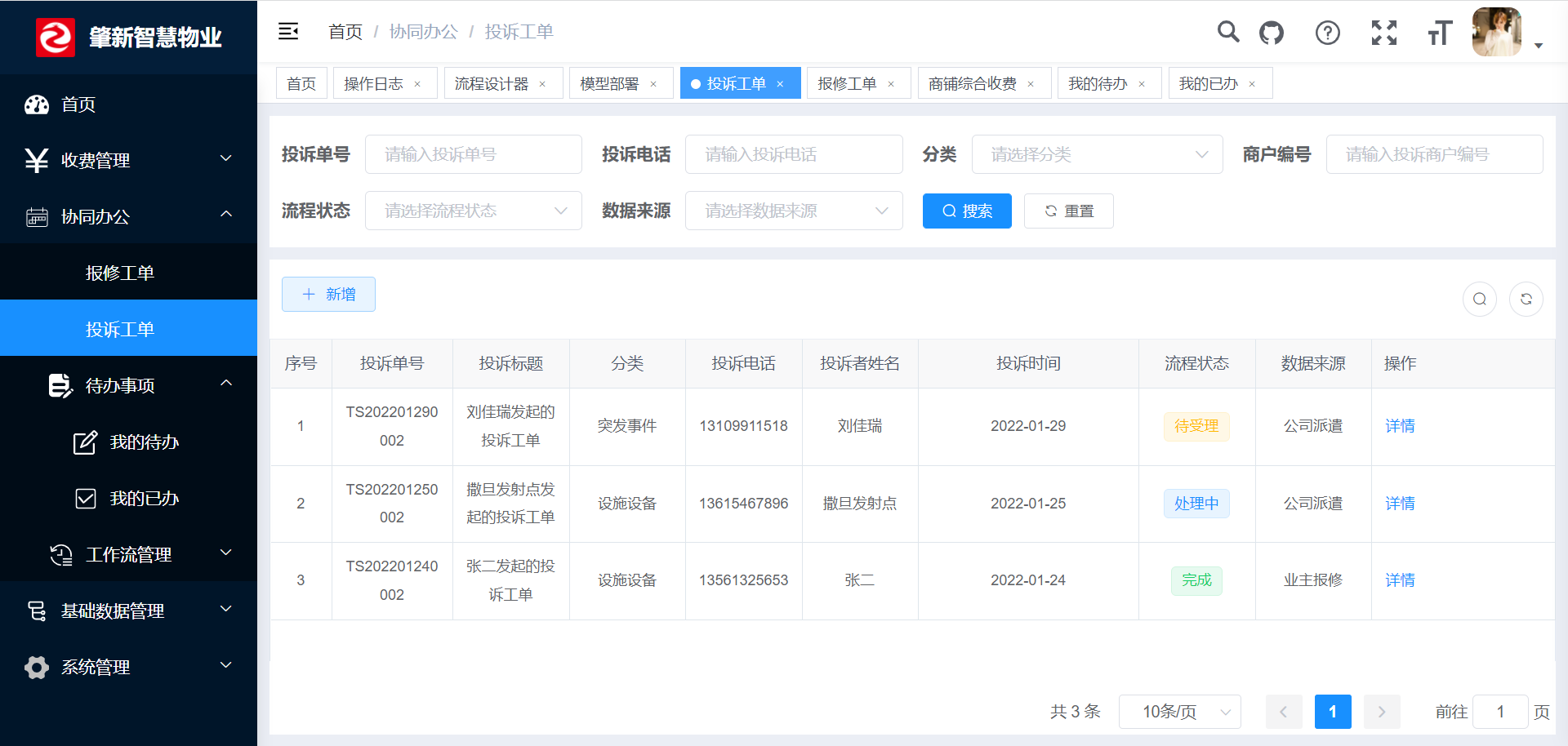Open 详情 for the 张二 complaint

point(1400,580)
